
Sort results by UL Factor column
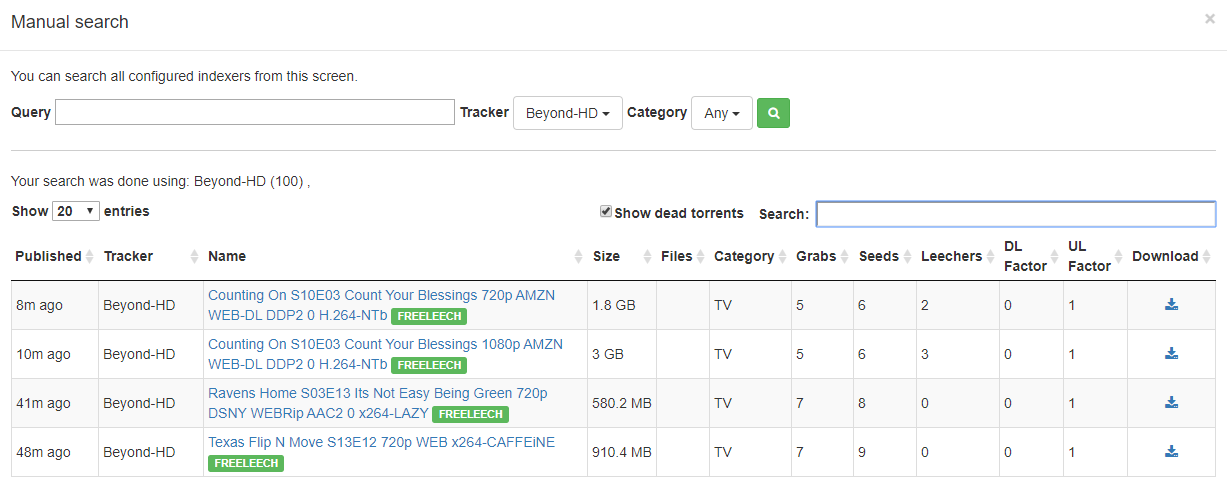click(x=1096, y=257)
